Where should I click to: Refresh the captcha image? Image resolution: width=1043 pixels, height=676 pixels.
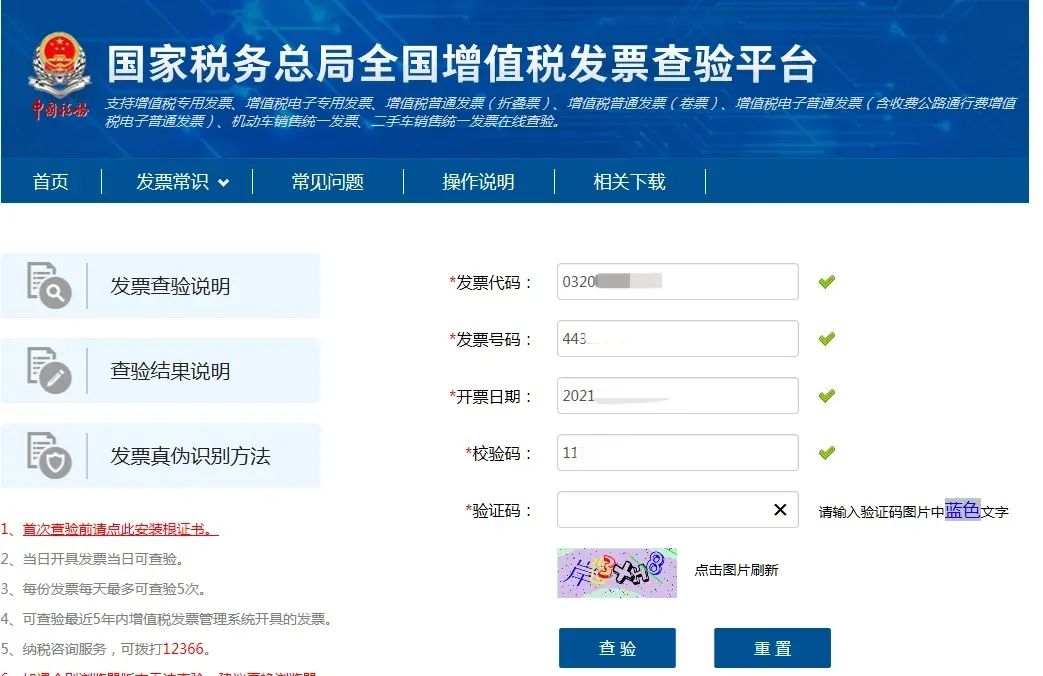click(617, 573)
